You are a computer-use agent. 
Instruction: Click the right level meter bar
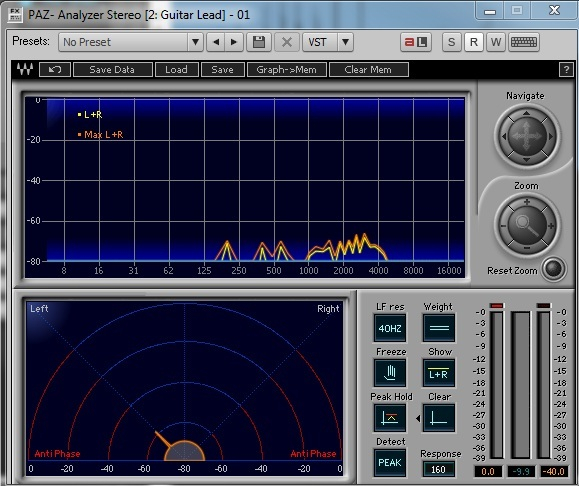point(544,384)
